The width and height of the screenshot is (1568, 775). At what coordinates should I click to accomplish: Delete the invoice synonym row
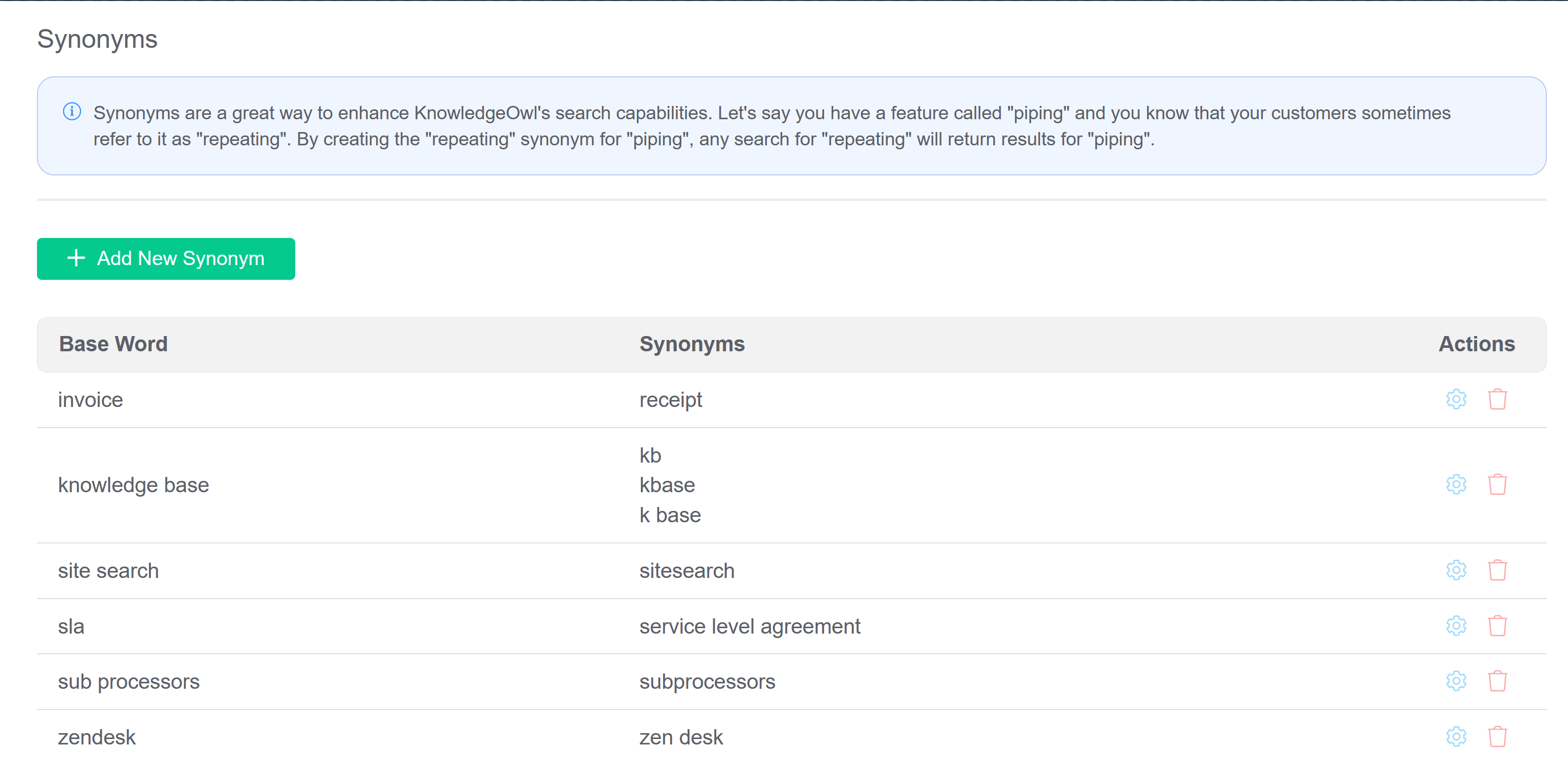point(1497,400)
